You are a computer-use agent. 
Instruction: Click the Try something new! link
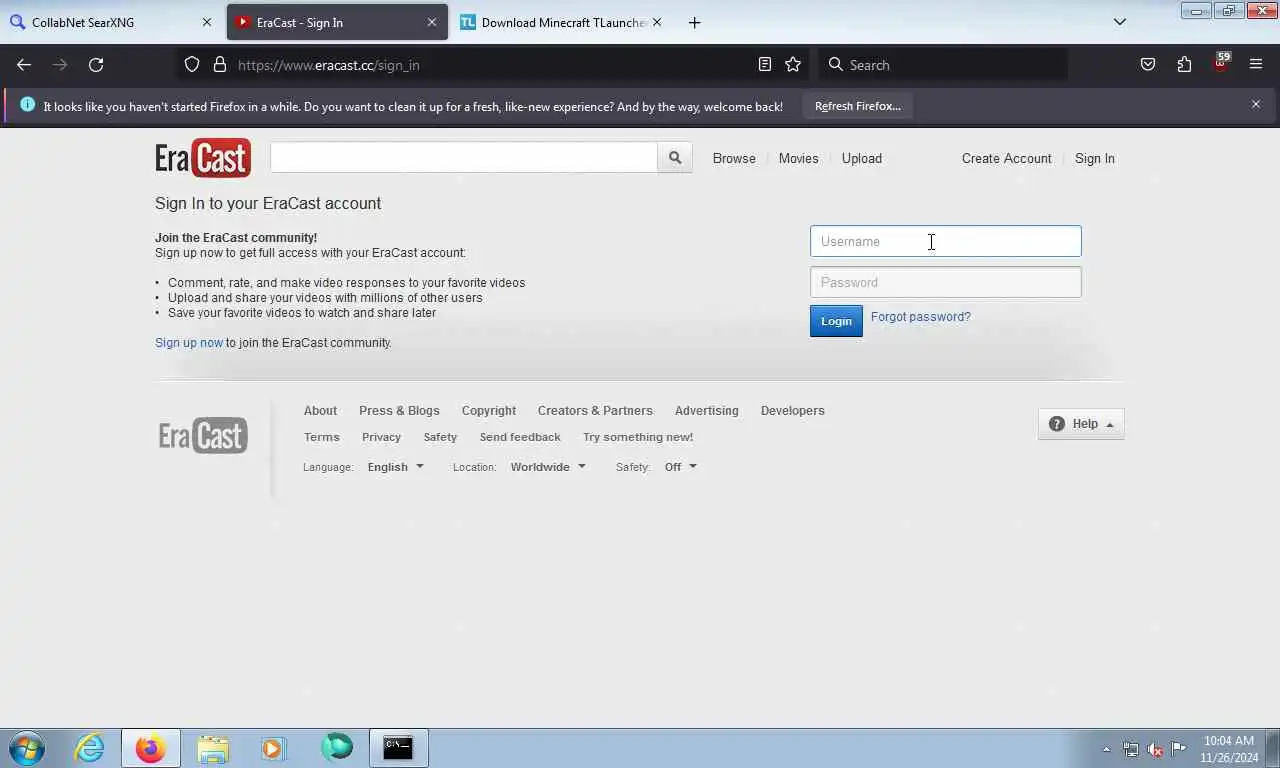[638, 437]
